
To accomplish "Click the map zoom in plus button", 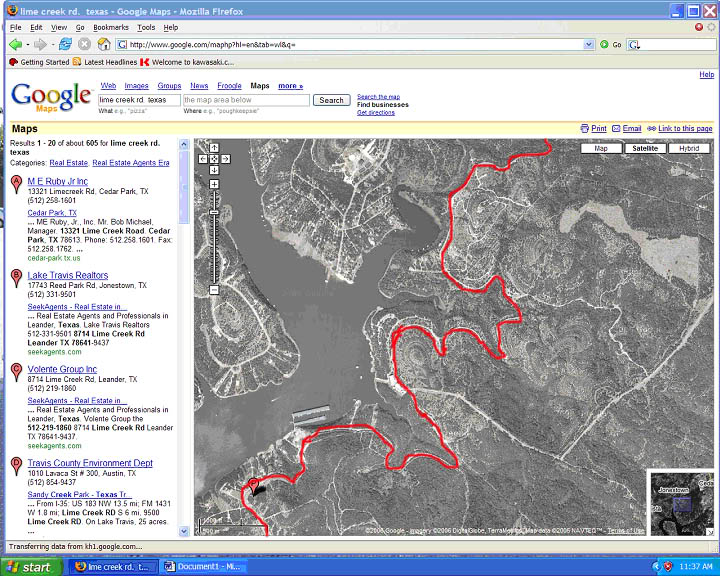I will pyautogui.click(x=214, y=184).
